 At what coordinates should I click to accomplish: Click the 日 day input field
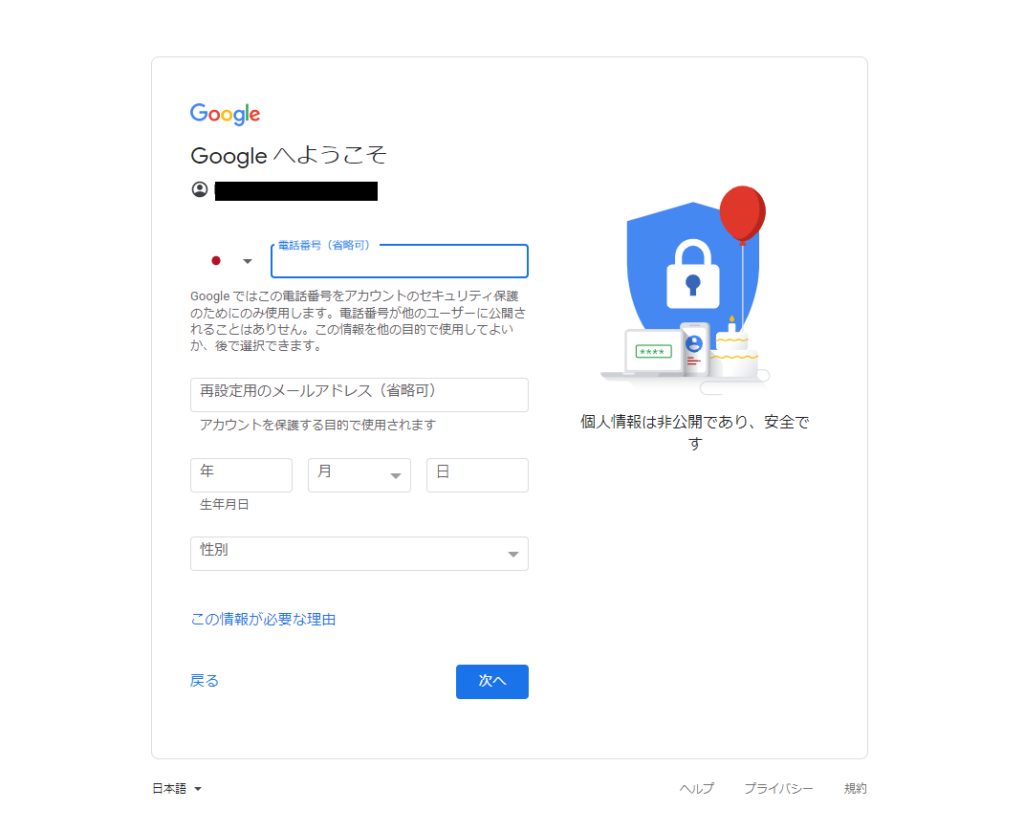[477, 475]
